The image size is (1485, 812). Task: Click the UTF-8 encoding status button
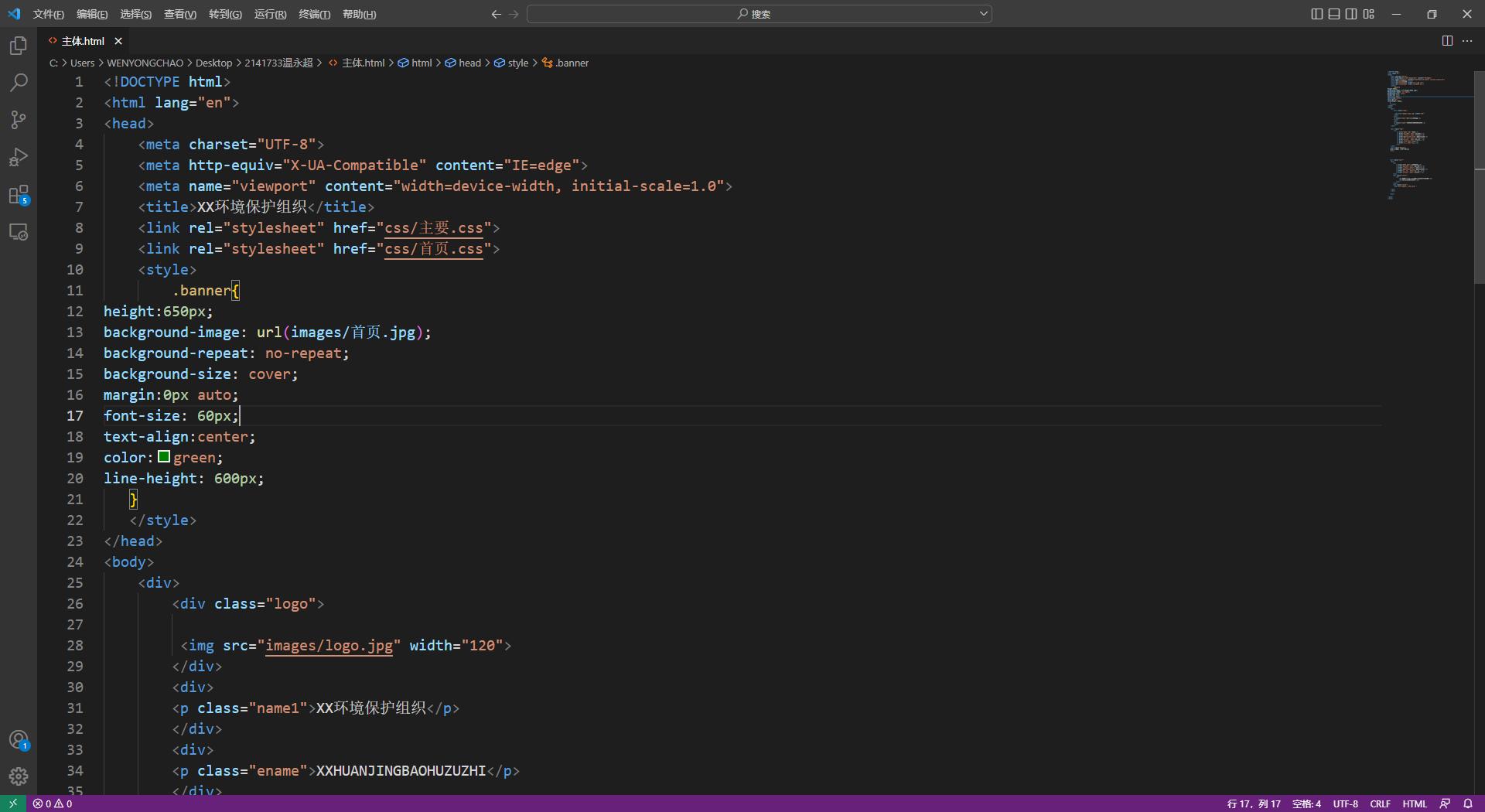pyautogui.click(x=1345, y=803)
